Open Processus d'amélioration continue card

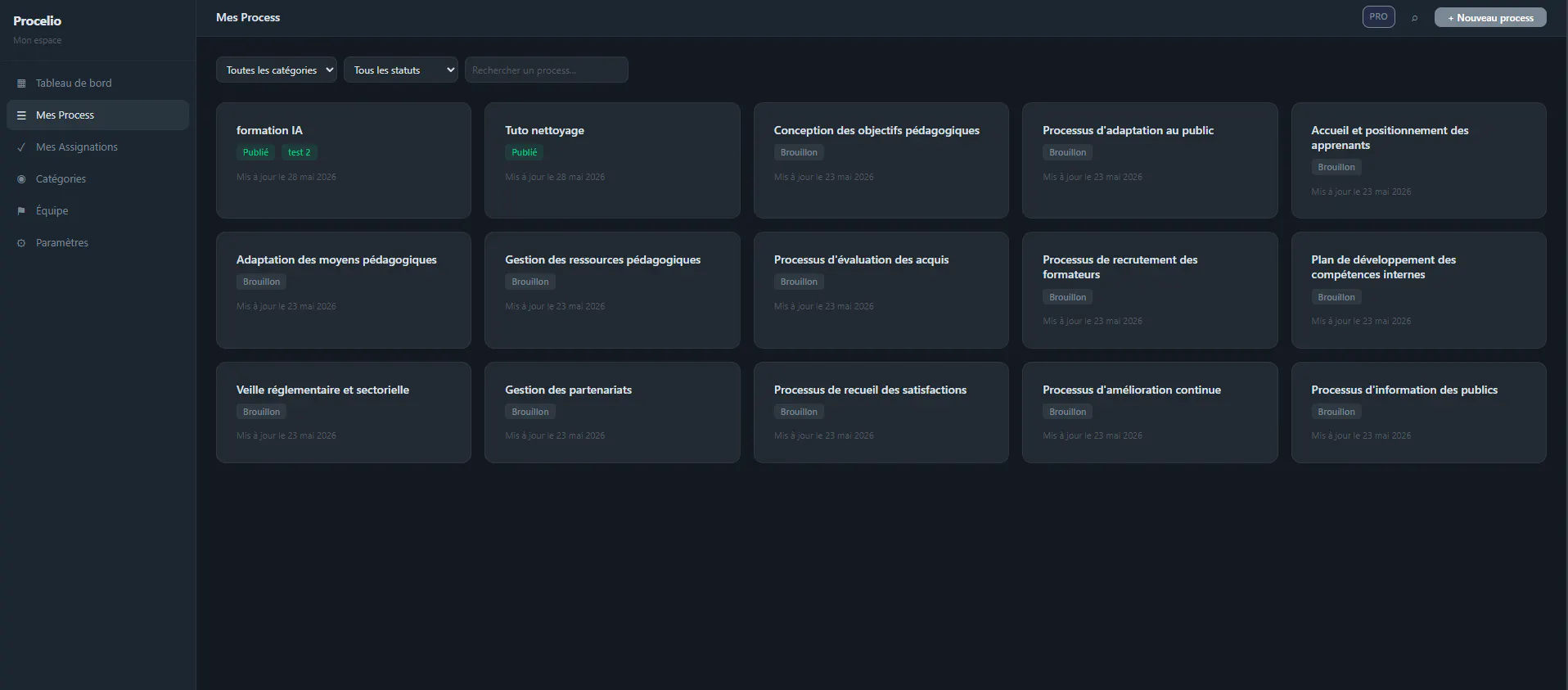[x=1150, y=413]
